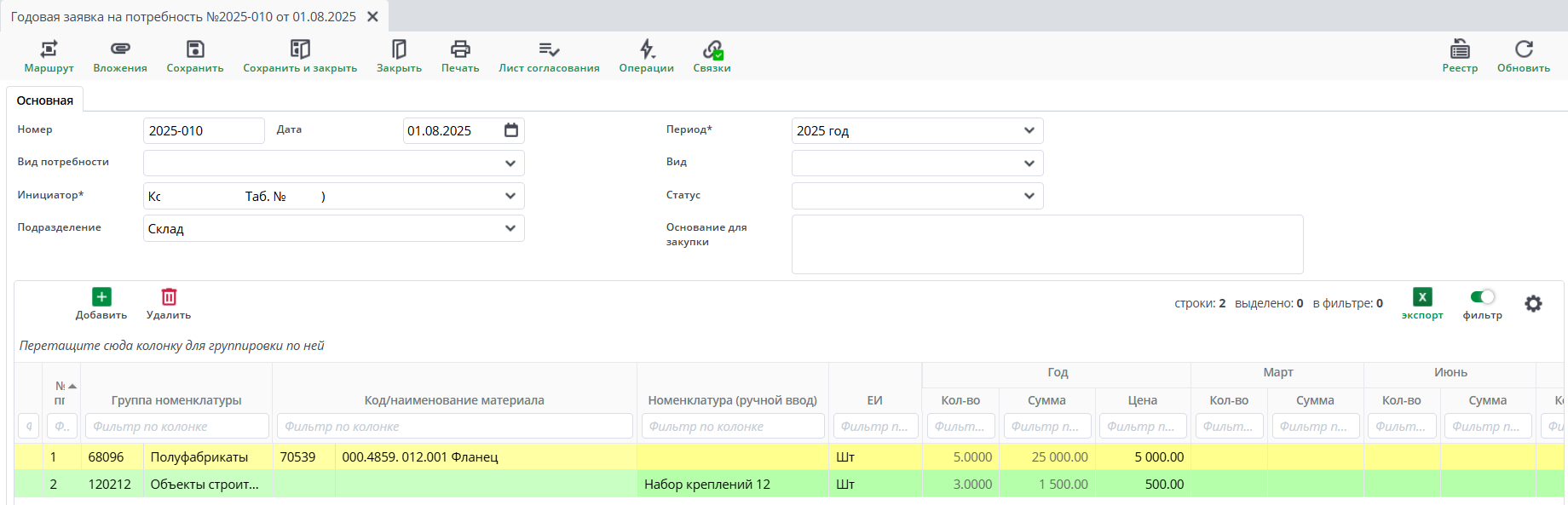Click the Сохранить save icon
The image size is (1568, 505).
(x=195, y=56)
